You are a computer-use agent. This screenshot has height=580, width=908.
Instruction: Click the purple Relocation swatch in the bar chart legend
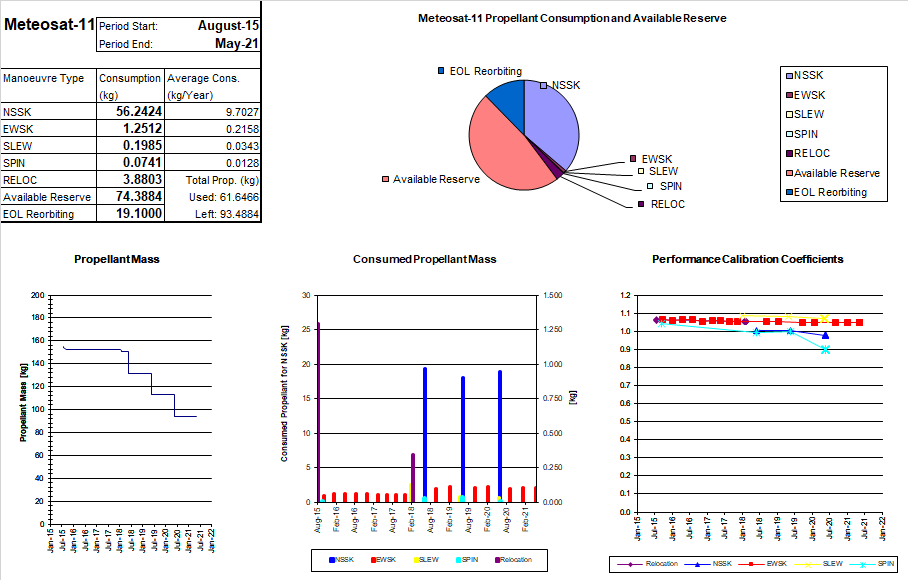497,560
